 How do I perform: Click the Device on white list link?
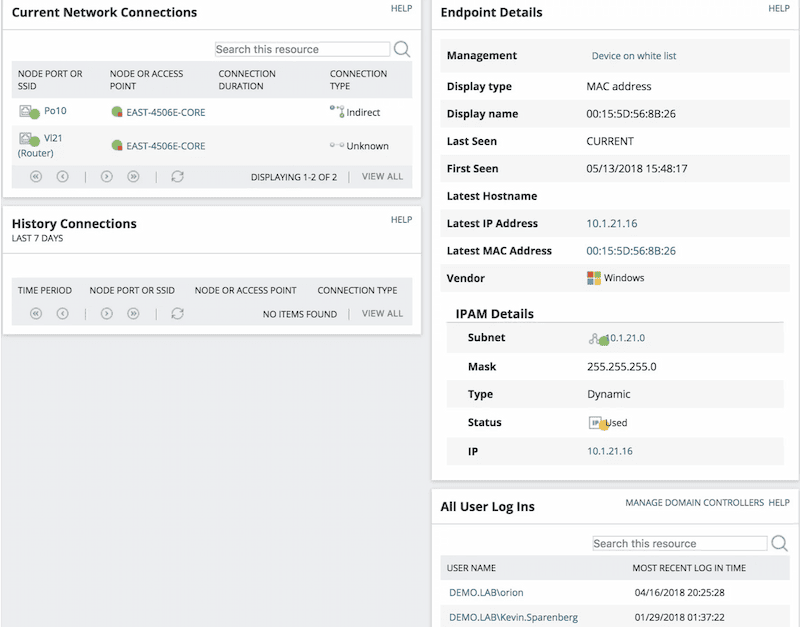coord(634,56)
